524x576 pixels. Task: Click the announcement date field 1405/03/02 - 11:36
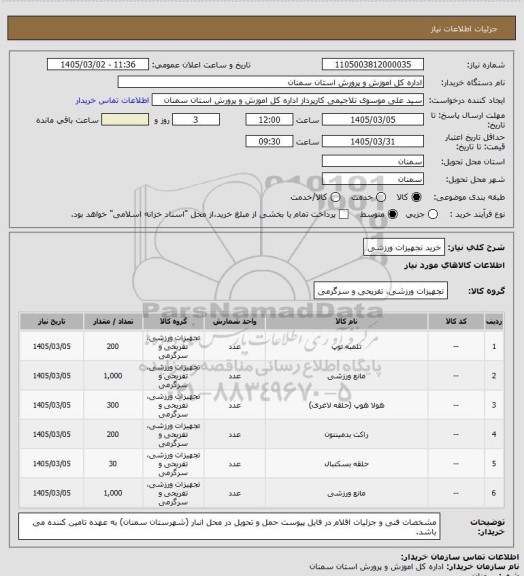pyautogui.click(x=98, y=64)
